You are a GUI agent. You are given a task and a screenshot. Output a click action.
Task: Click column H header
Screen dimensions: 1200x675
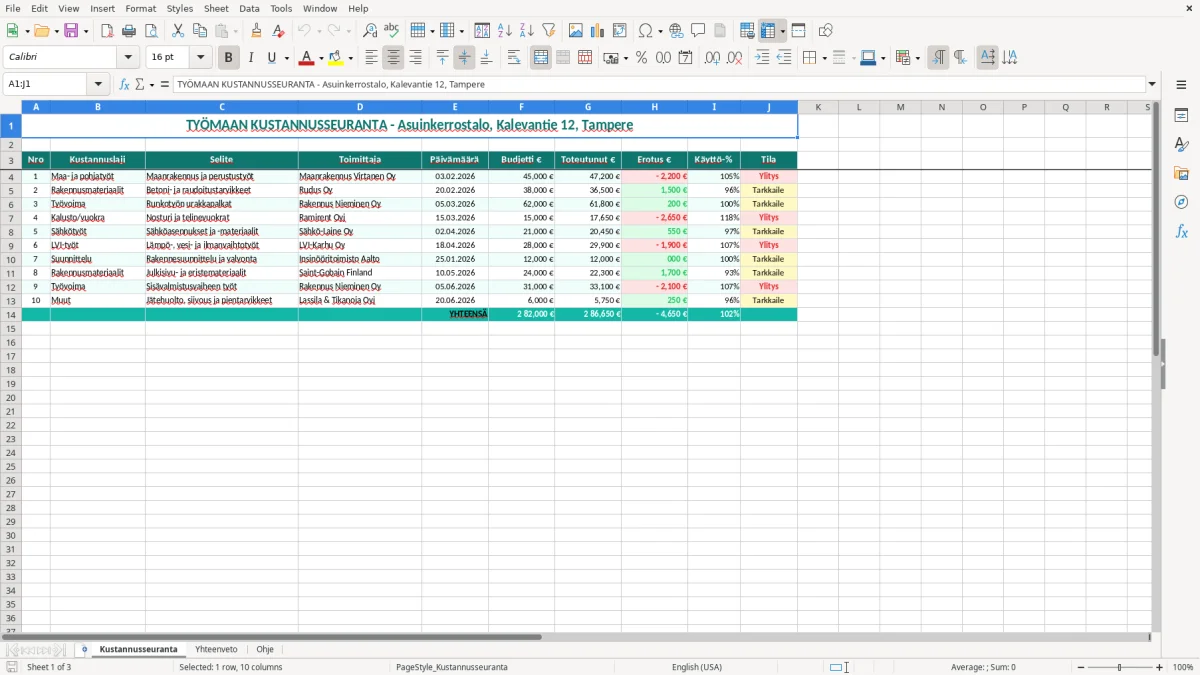pyautogui.click(x=655, y=107)
